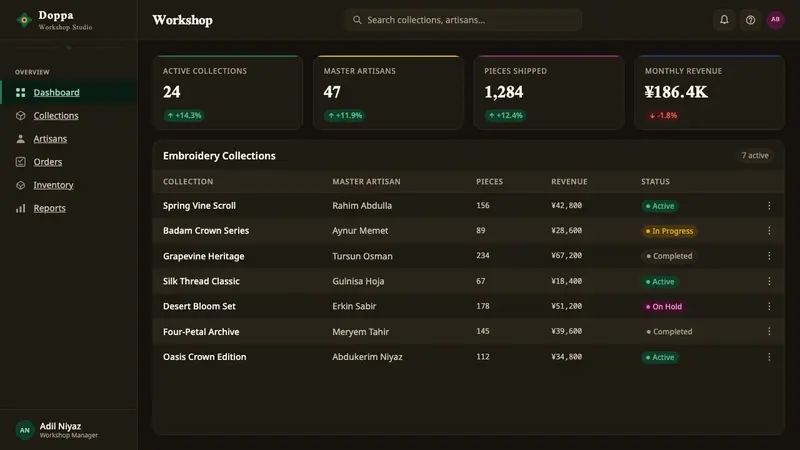Sort by Master Artisan column header
This screenshot has width=800, height=450.
coord(366,182)
